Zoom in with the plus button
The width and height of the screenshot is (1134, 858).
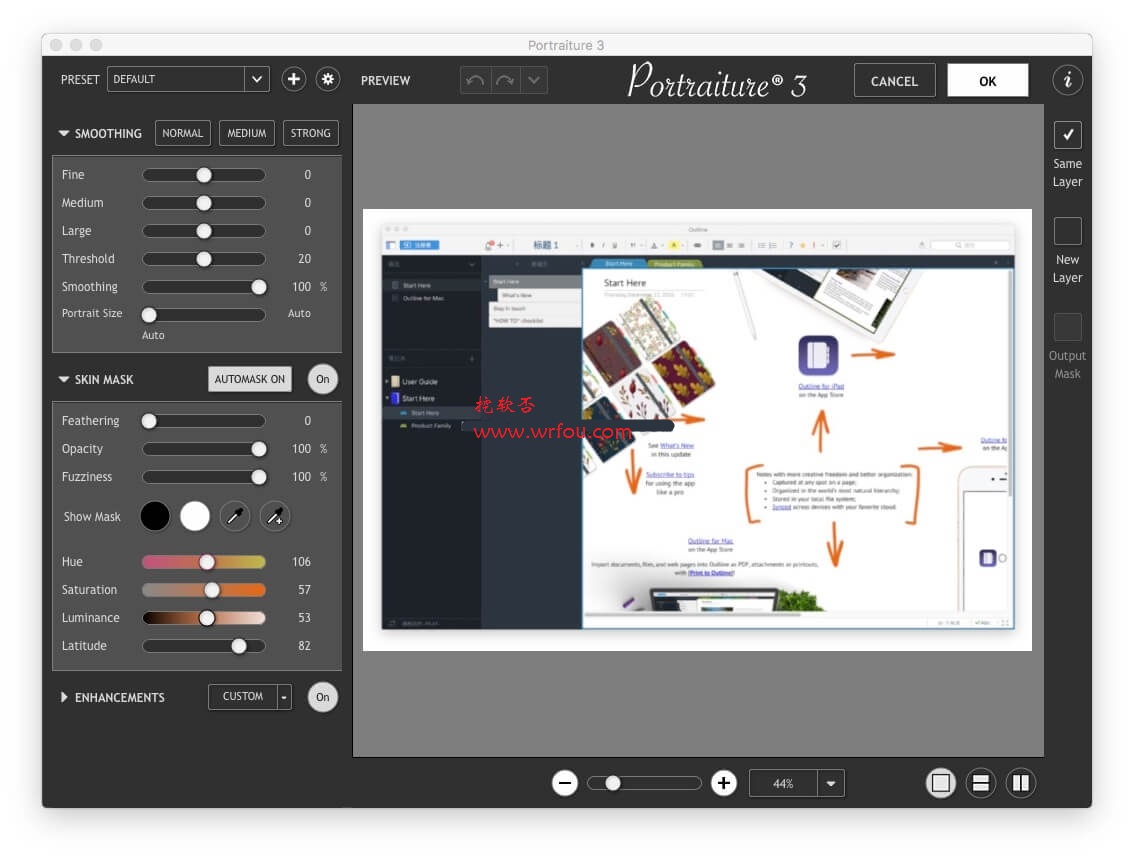[723, 783]
